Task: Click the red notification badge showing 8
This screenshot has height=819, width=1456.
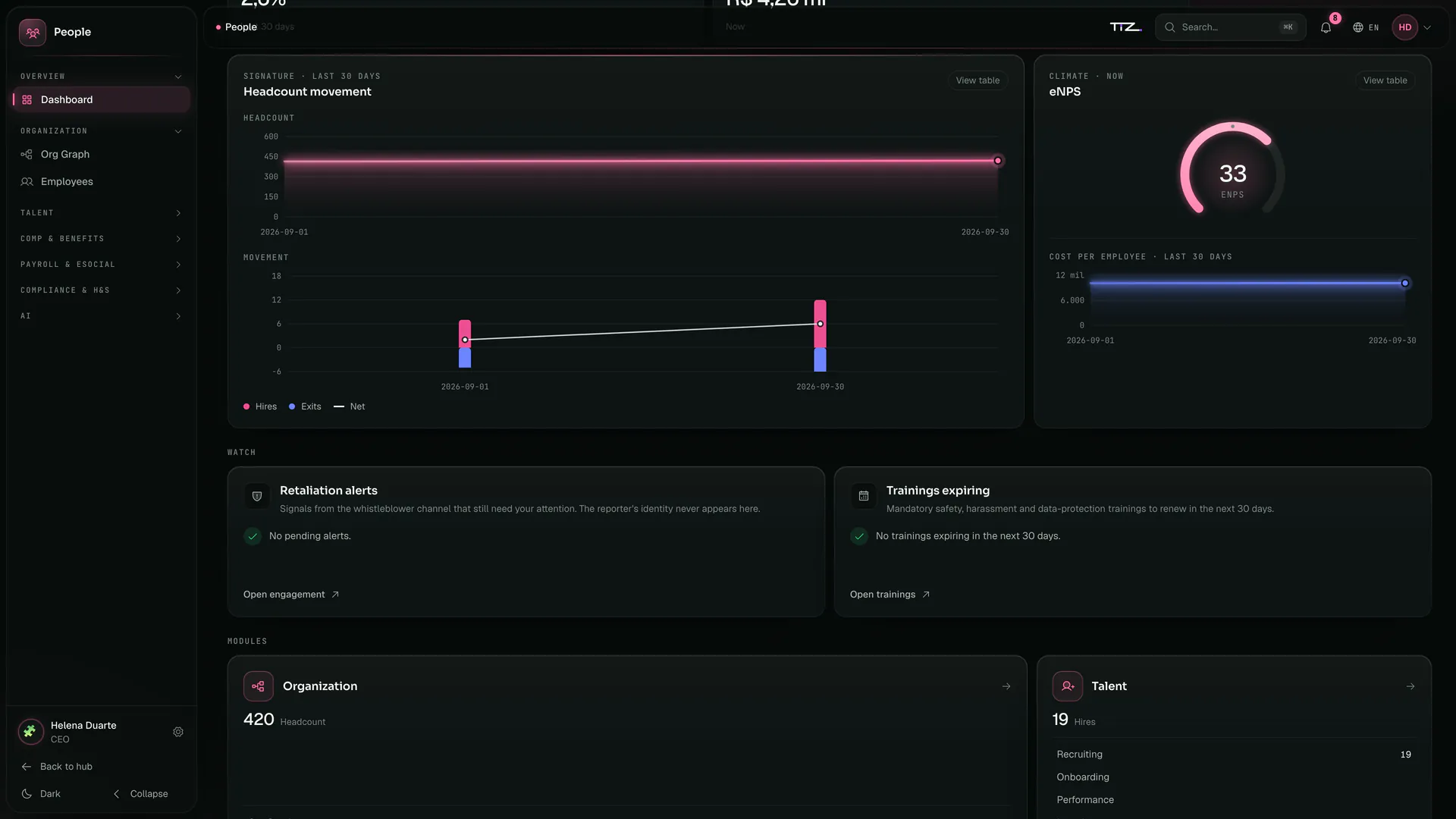Action: point(1335,18)
